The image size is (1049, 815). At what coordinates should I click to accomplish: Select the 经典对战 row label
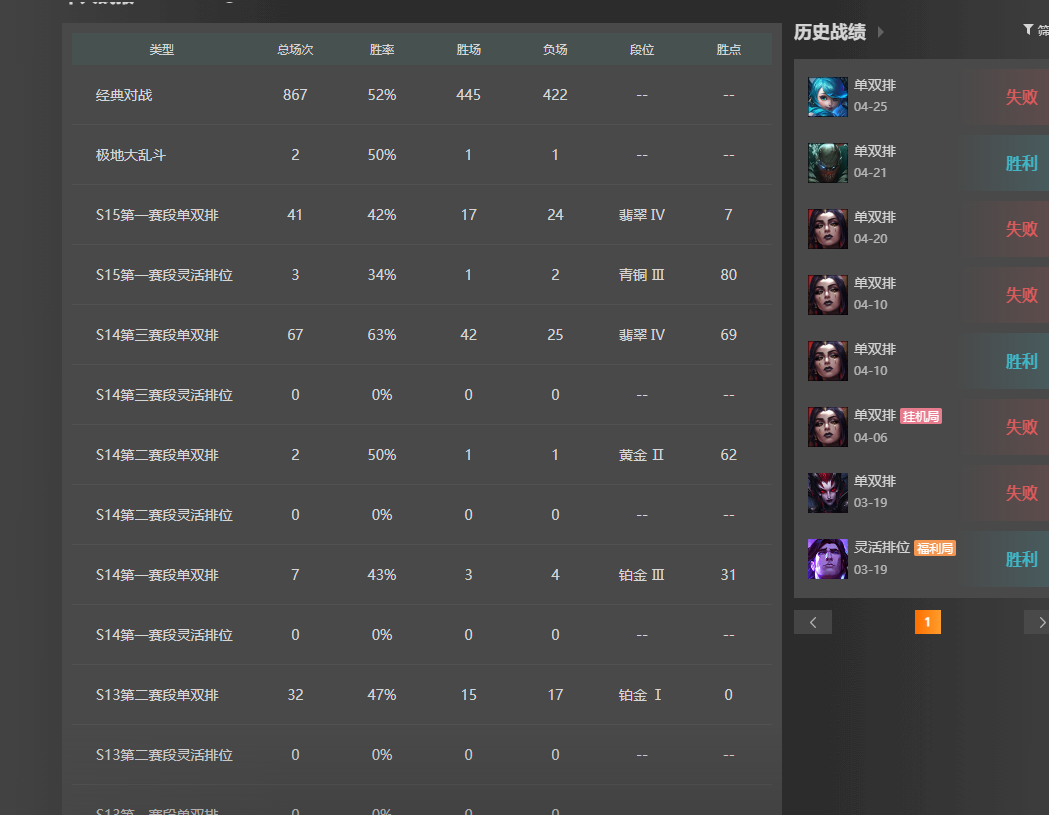coord(124,95)
